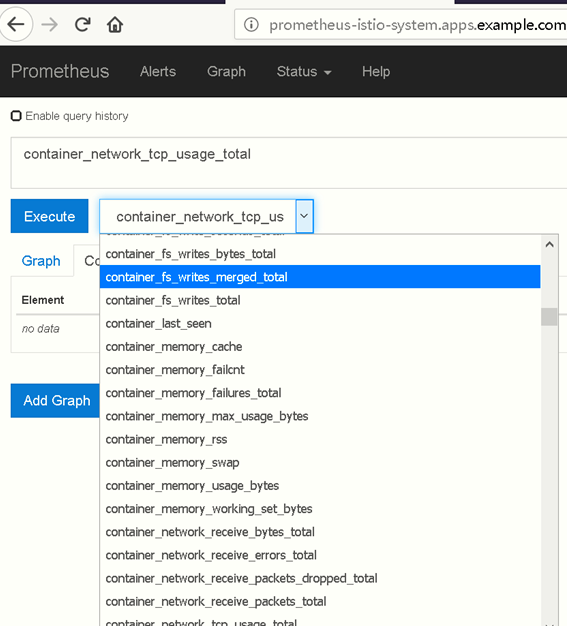This screenshot has width=567, height=626.
Task: Select container_memory_usage_bytes
Action: (320, 485)
